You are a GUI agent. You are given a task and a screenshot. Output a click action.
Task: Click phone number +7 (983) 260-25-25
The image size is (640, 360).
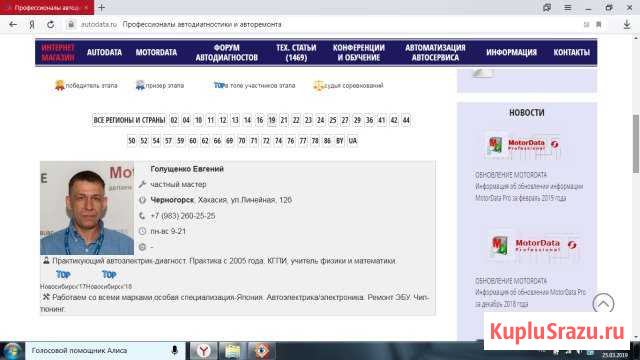pos(183,216)
